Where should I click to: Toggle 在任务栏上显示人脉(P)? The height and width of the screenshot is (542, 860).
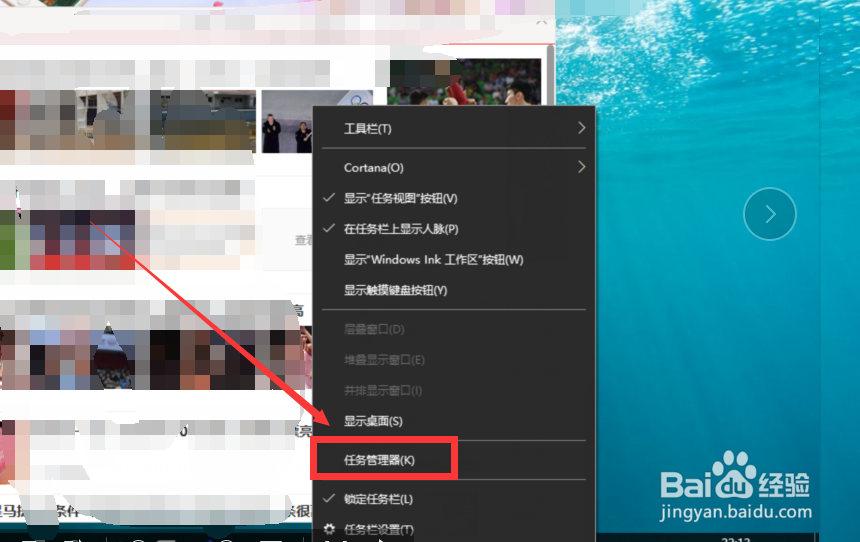[x=454, y=229]
